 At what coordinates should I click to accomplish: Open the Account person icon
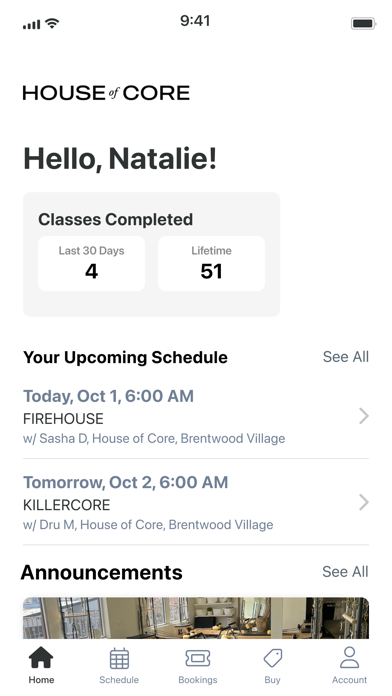(349, 657)
